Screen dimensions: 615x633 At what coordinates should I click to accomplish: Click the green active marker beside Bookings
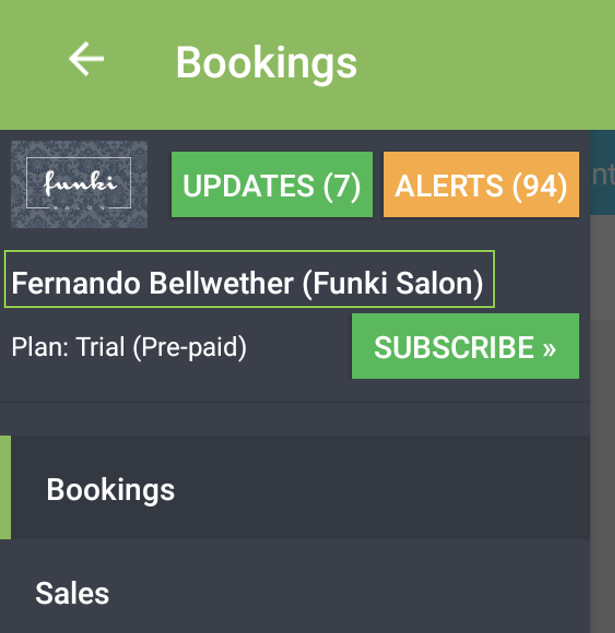[x=5, y=488]
